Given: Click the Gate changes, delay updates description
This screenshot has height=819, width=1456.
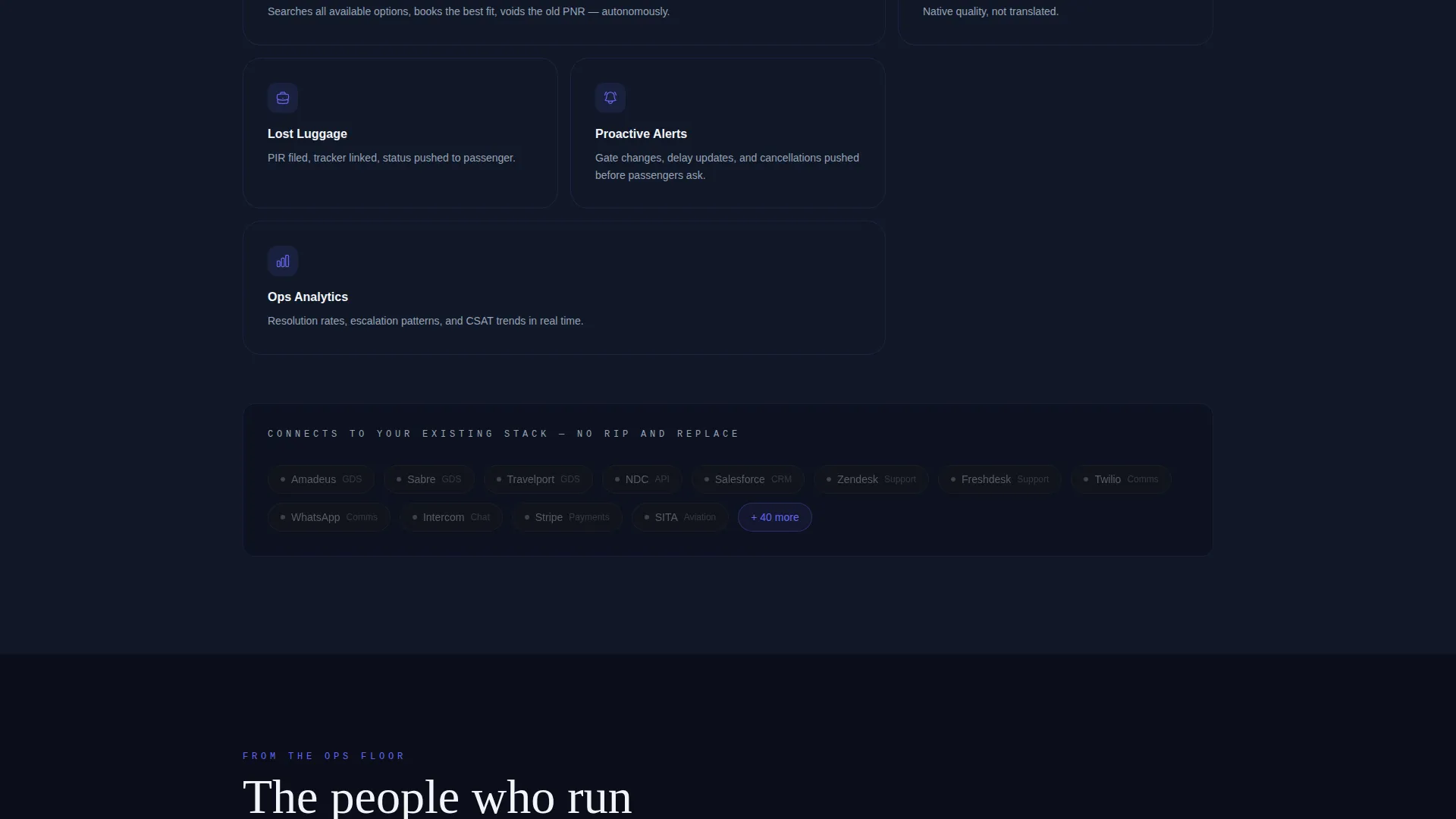Looking at the screenshot, I should (727, 167).
